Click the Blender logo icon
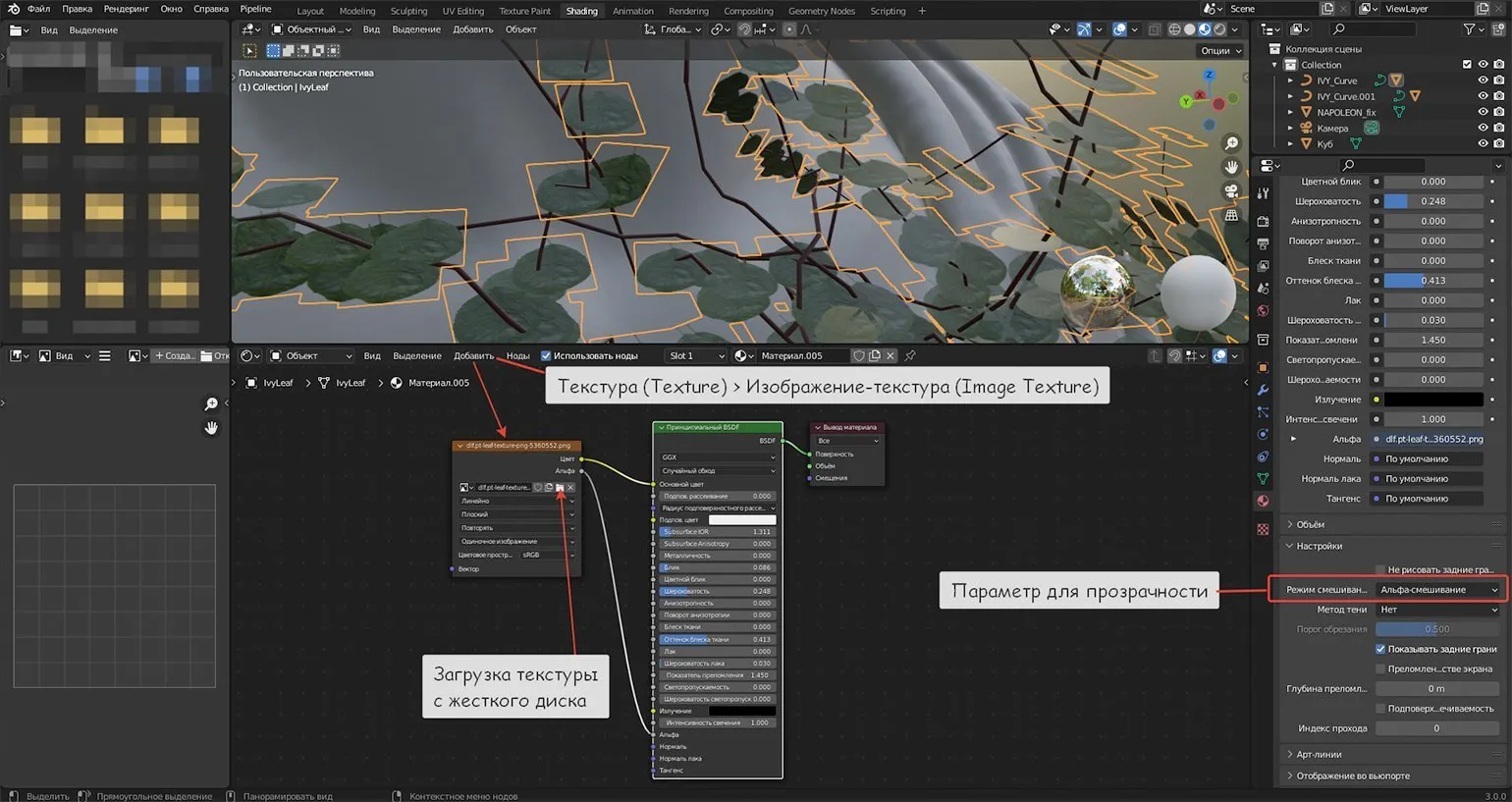Screen dimensions: 1512x802 13,9
